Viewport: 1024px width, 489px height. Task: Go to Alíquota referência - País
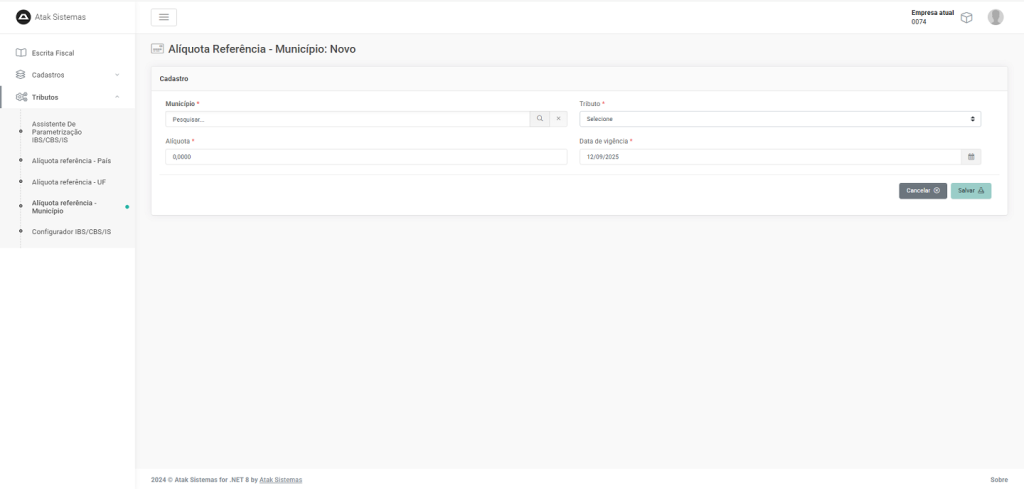tap(71, 160)
